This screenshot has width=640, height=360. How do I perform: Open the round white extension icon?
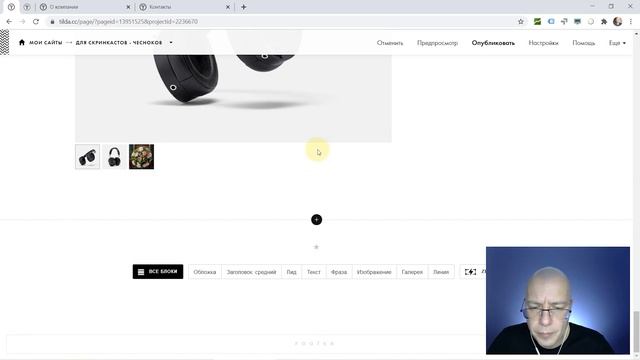click(x=591, y=22)
